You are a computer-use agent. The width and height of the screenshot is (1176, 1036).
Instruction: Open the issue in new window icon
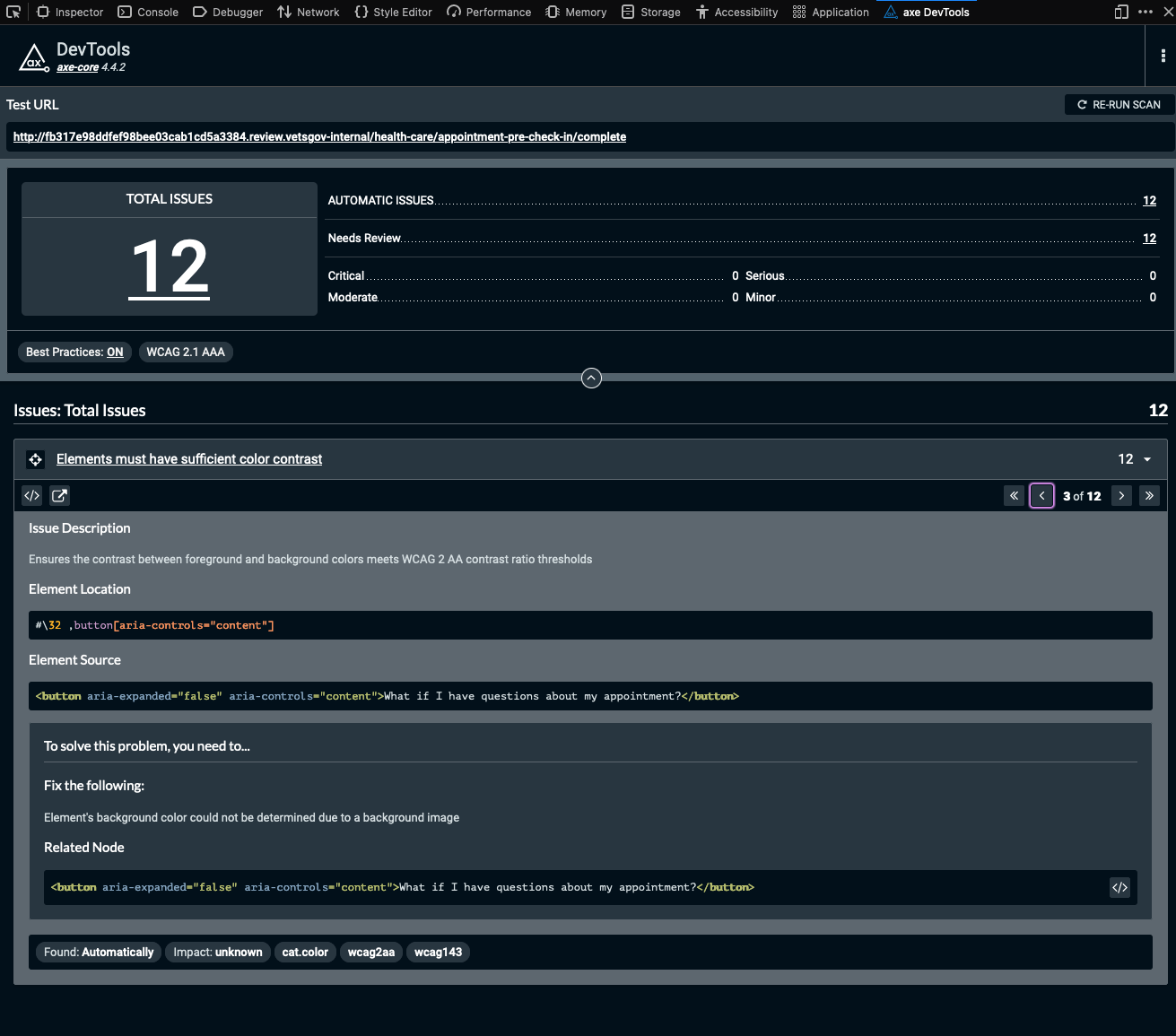point(59,495)
